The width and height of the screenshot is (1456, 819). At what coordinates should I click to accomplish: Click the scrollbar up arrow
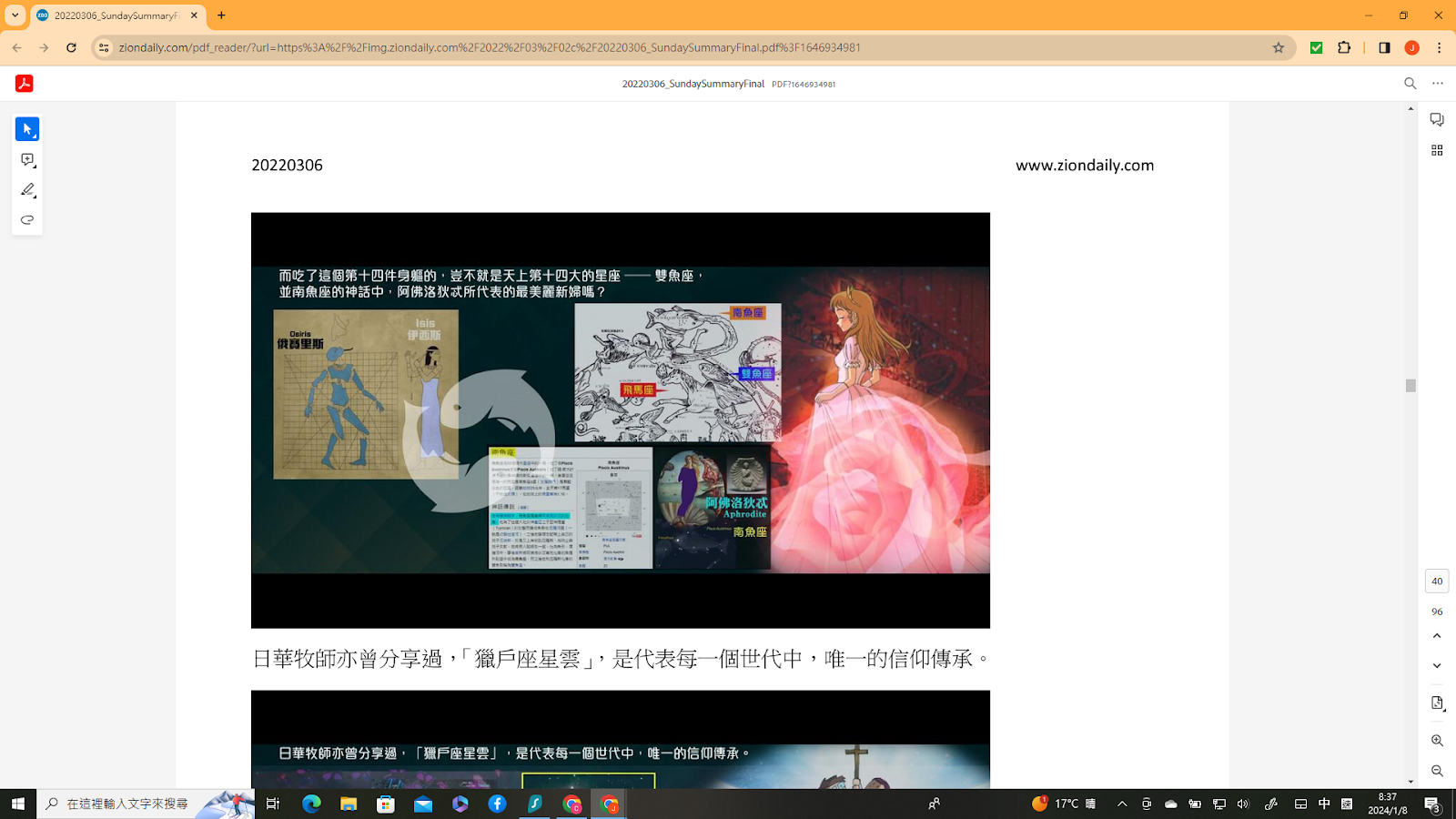tap(1410, 108)
